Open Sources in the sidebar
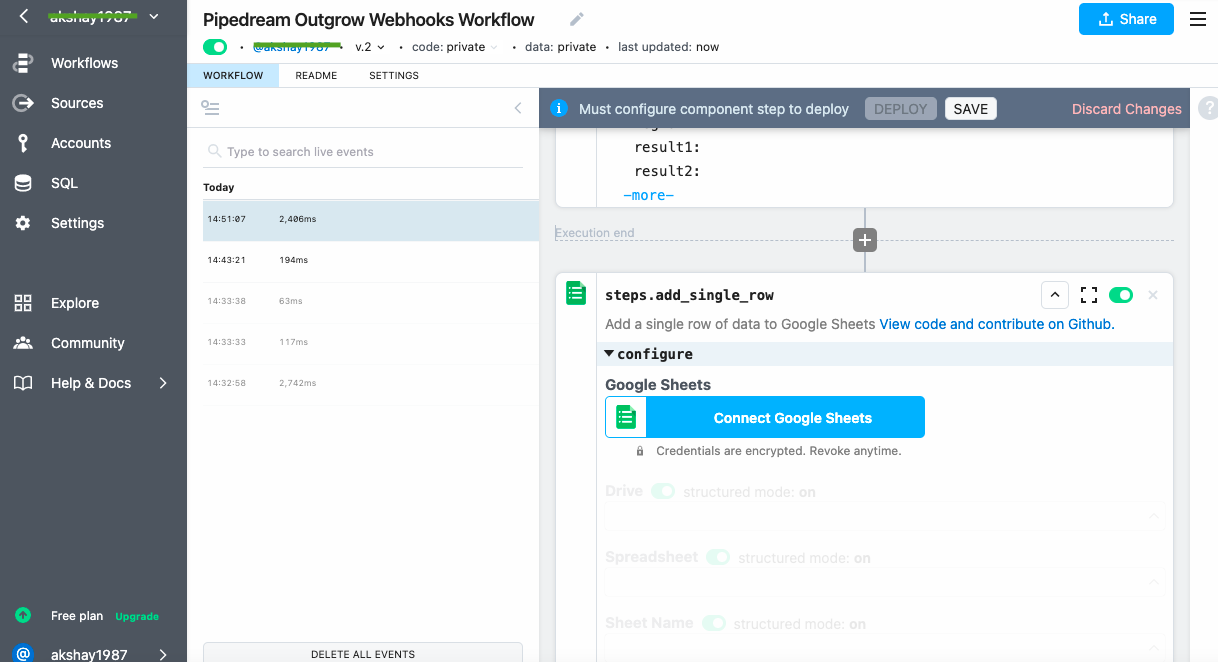1218x662 pixels. click(x=77, y=103)
